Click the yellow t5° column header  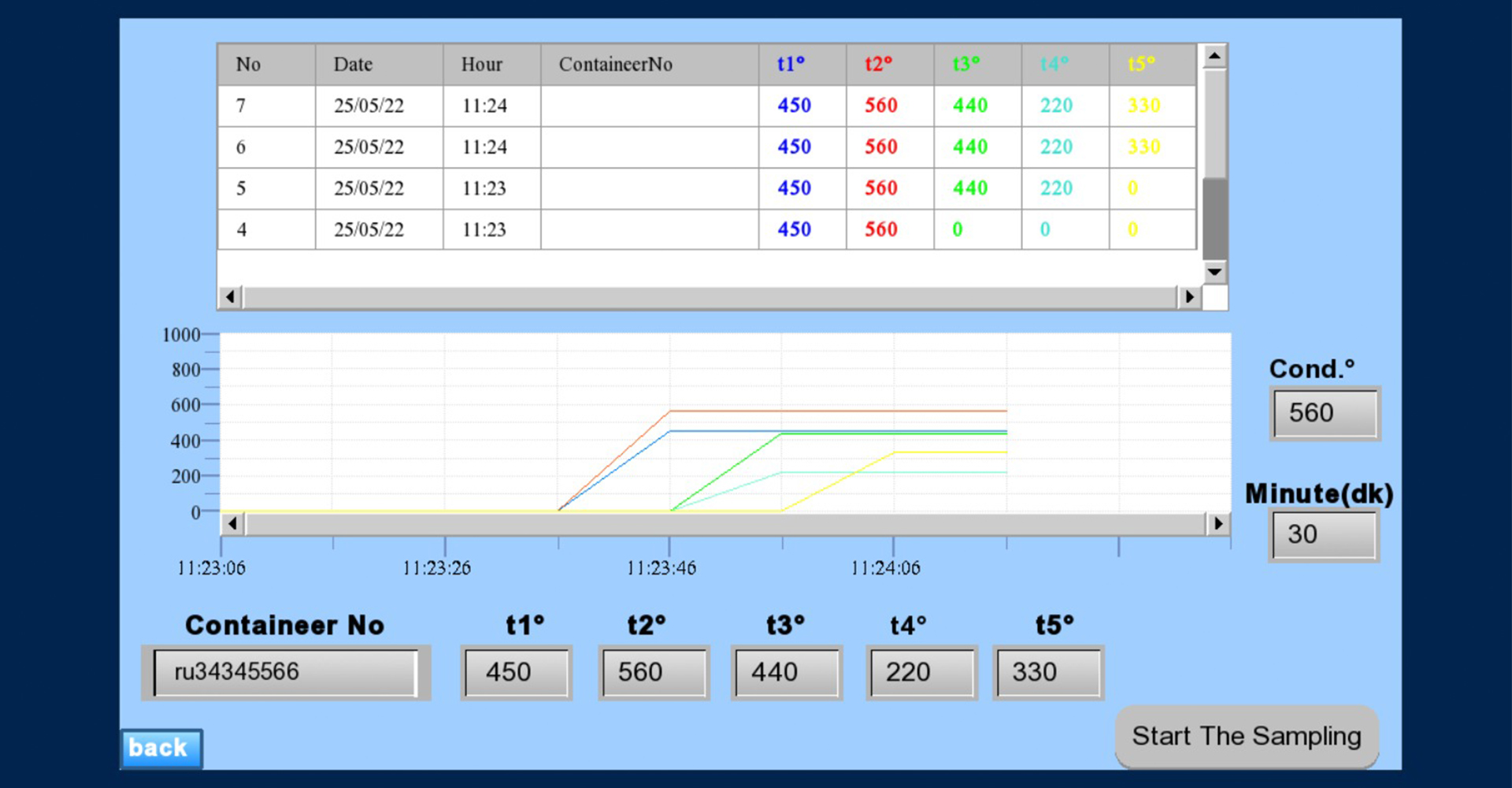pos(1153,65)
